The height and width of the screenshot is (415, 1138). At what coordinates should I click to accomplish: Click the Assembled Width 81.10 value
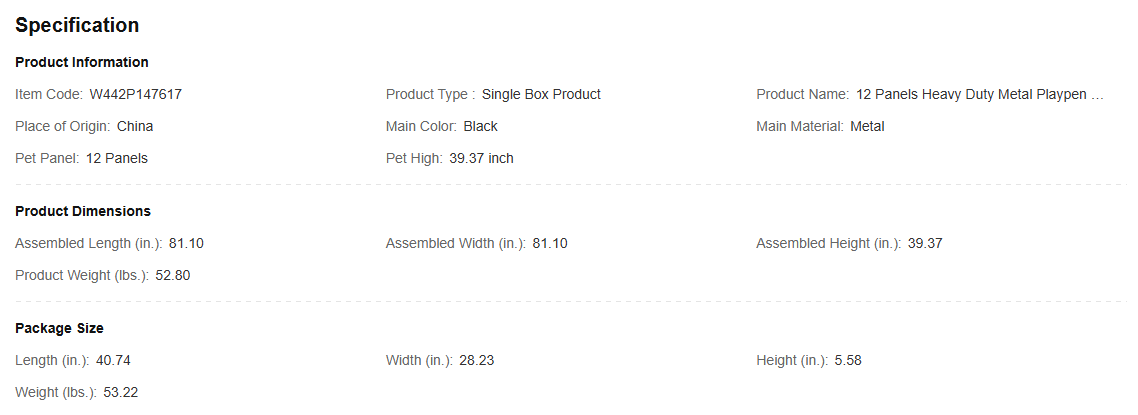550,244
